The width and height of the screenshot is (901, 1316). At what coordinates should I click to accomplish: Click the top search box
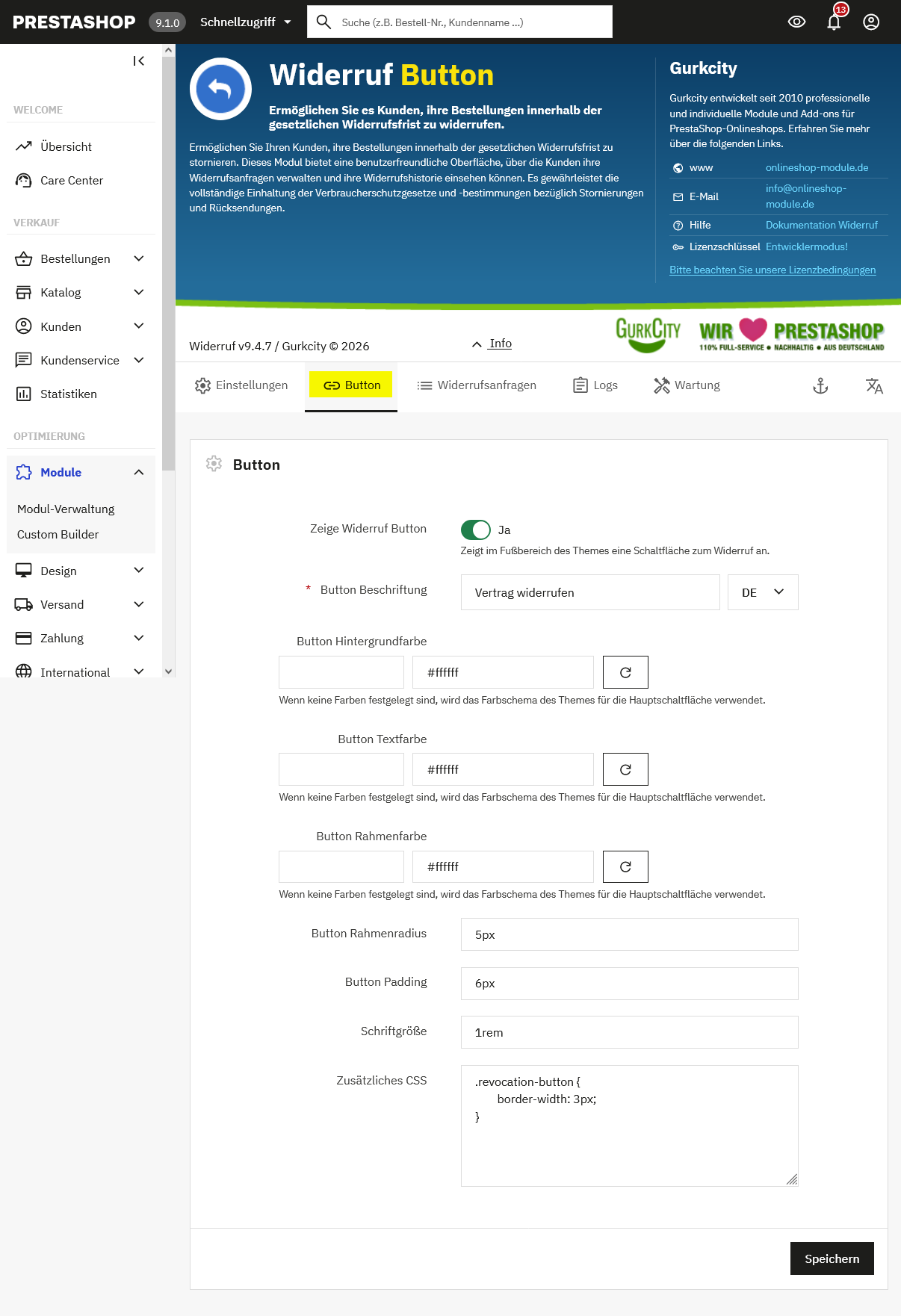(459, 22)
